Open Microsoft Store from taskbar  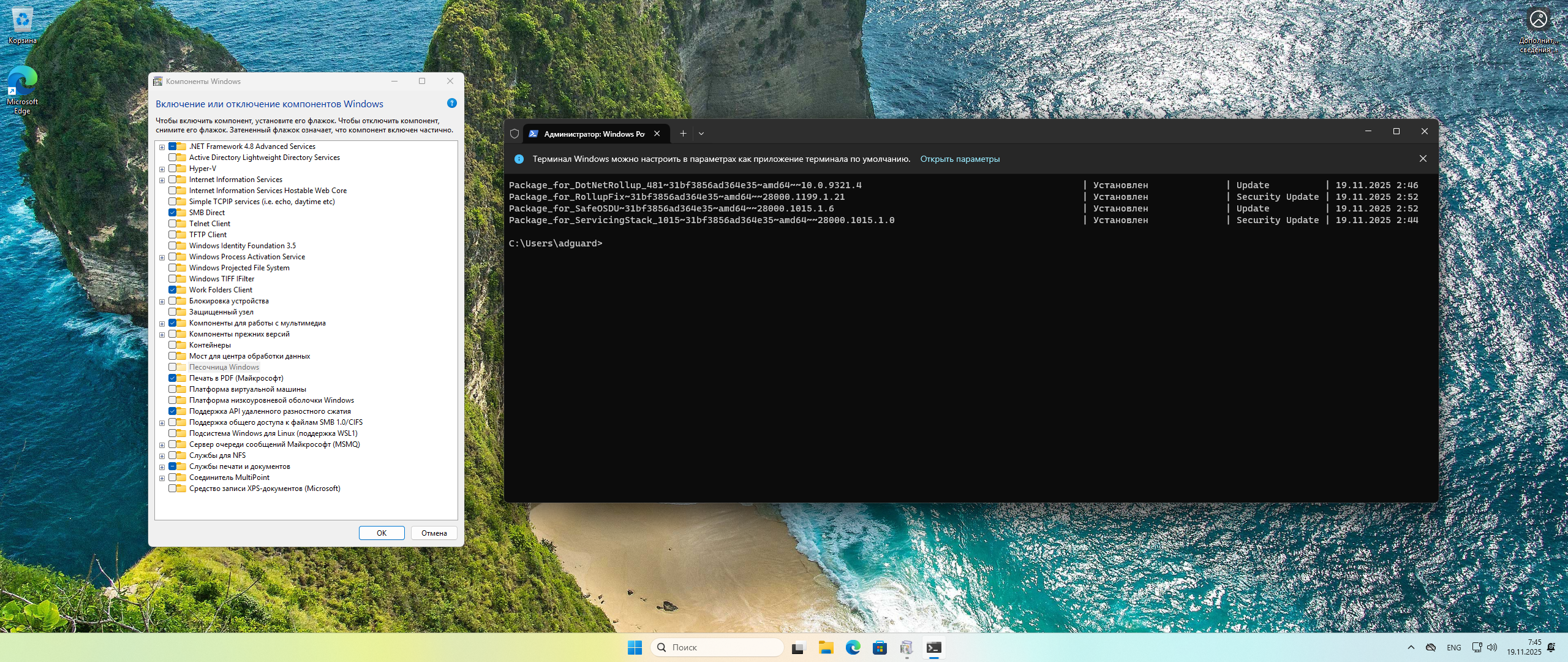tap(880, 647)
